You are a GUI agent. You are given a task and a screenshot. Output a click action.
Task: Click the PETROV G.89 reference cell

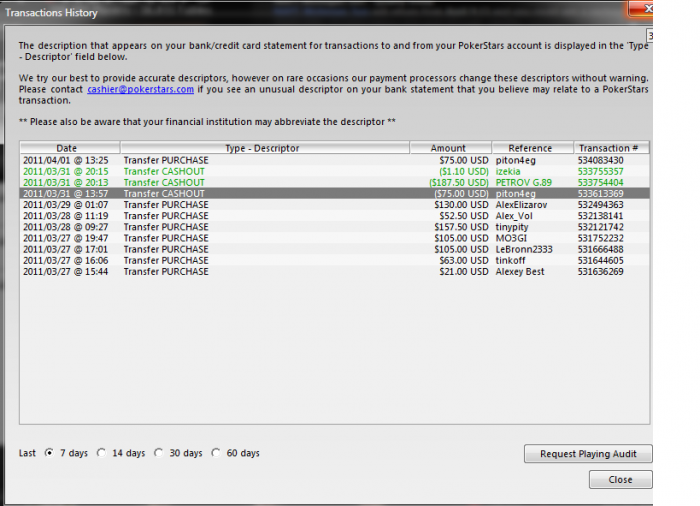click(524, 183)
